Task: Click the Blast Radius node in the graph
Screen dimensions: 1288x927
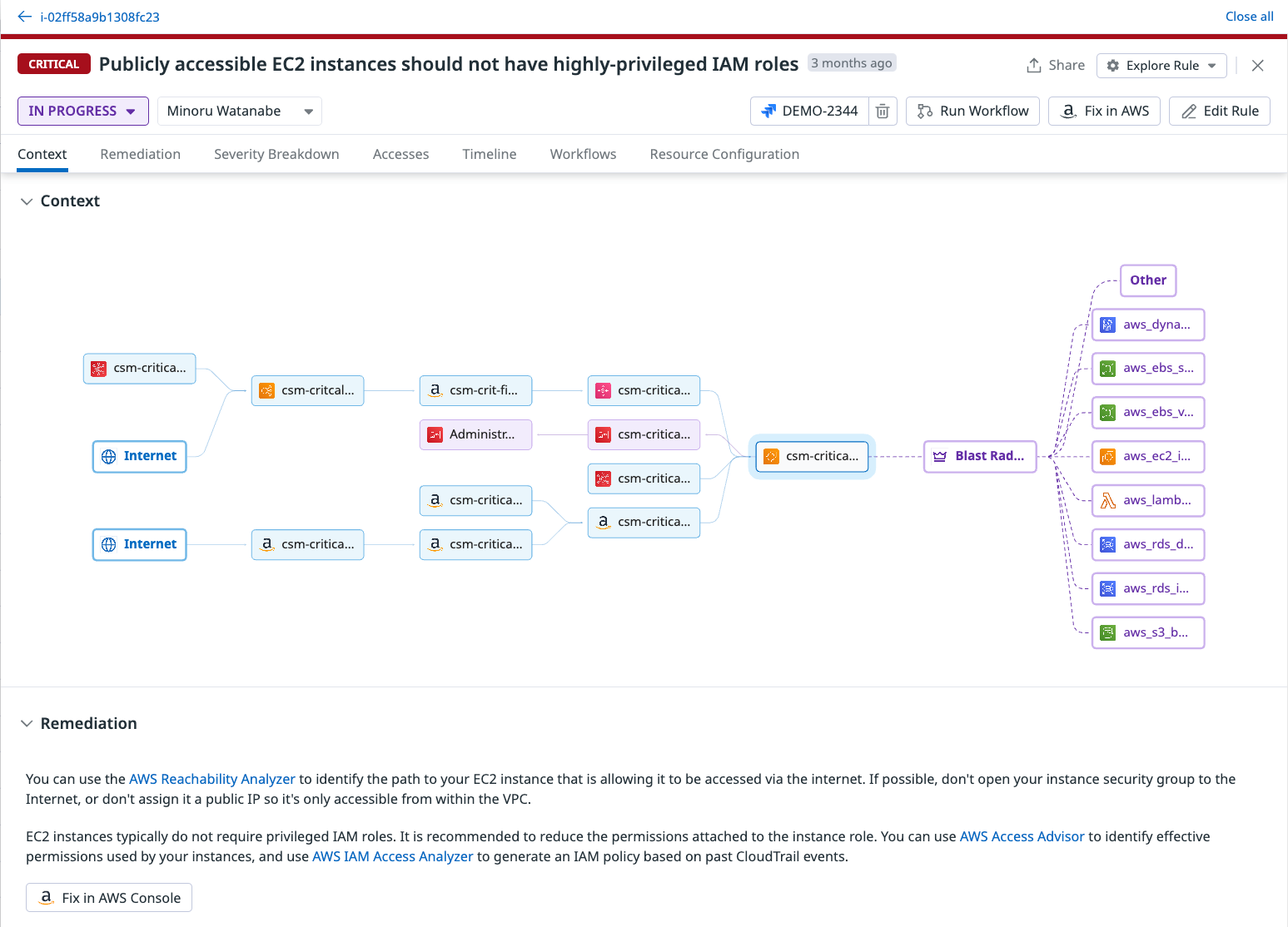Action: 979,456
